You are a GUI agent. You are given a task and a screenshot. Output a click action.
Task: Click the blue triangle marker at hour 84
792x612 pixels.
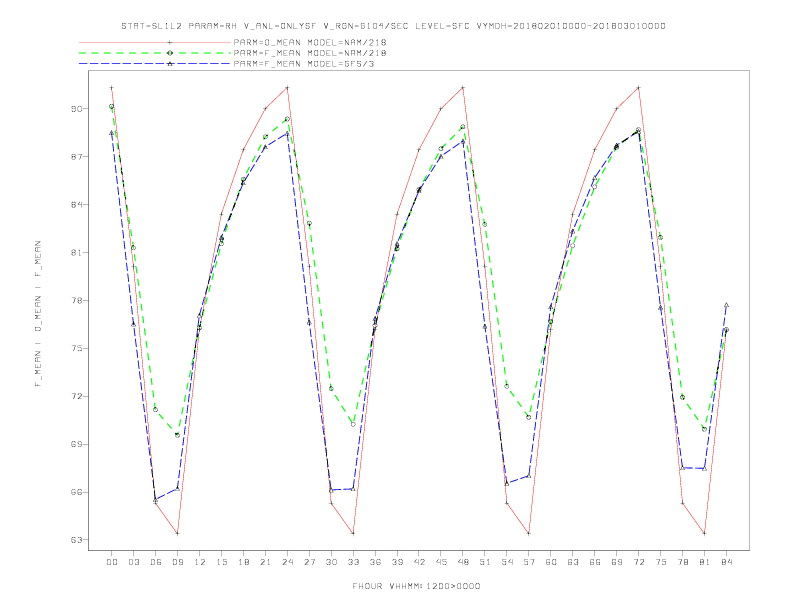click(726, 305)
